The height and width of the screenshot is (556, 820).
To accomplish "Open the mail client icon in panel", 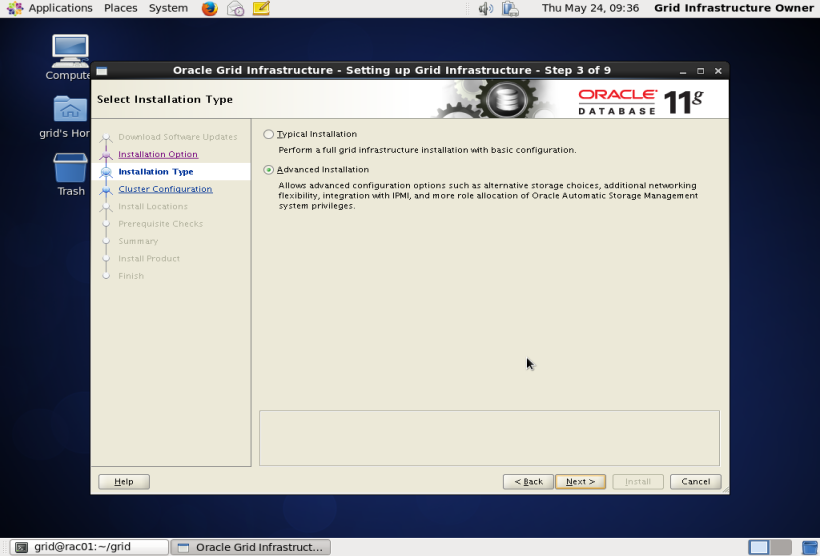I will click(x=235, y=8).
